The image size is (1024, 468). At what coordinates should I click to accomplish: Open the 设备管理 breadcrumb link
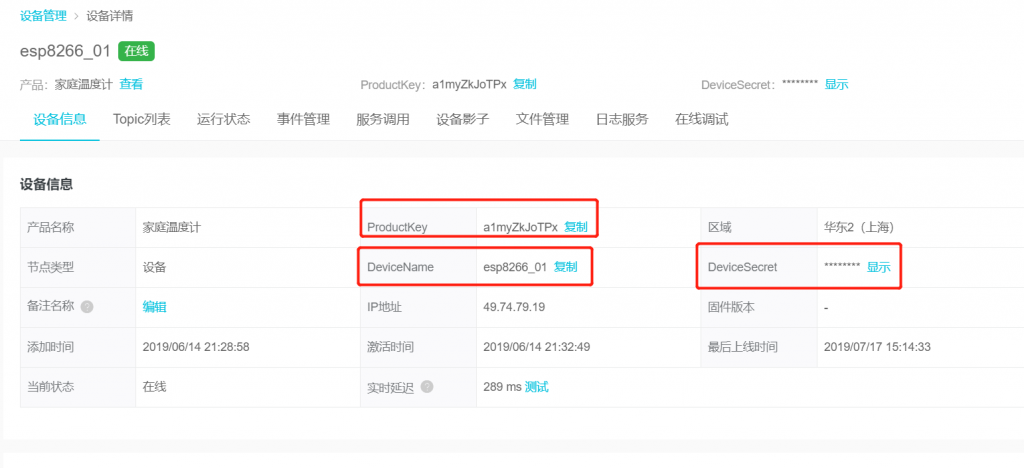(x=43, y=16)
